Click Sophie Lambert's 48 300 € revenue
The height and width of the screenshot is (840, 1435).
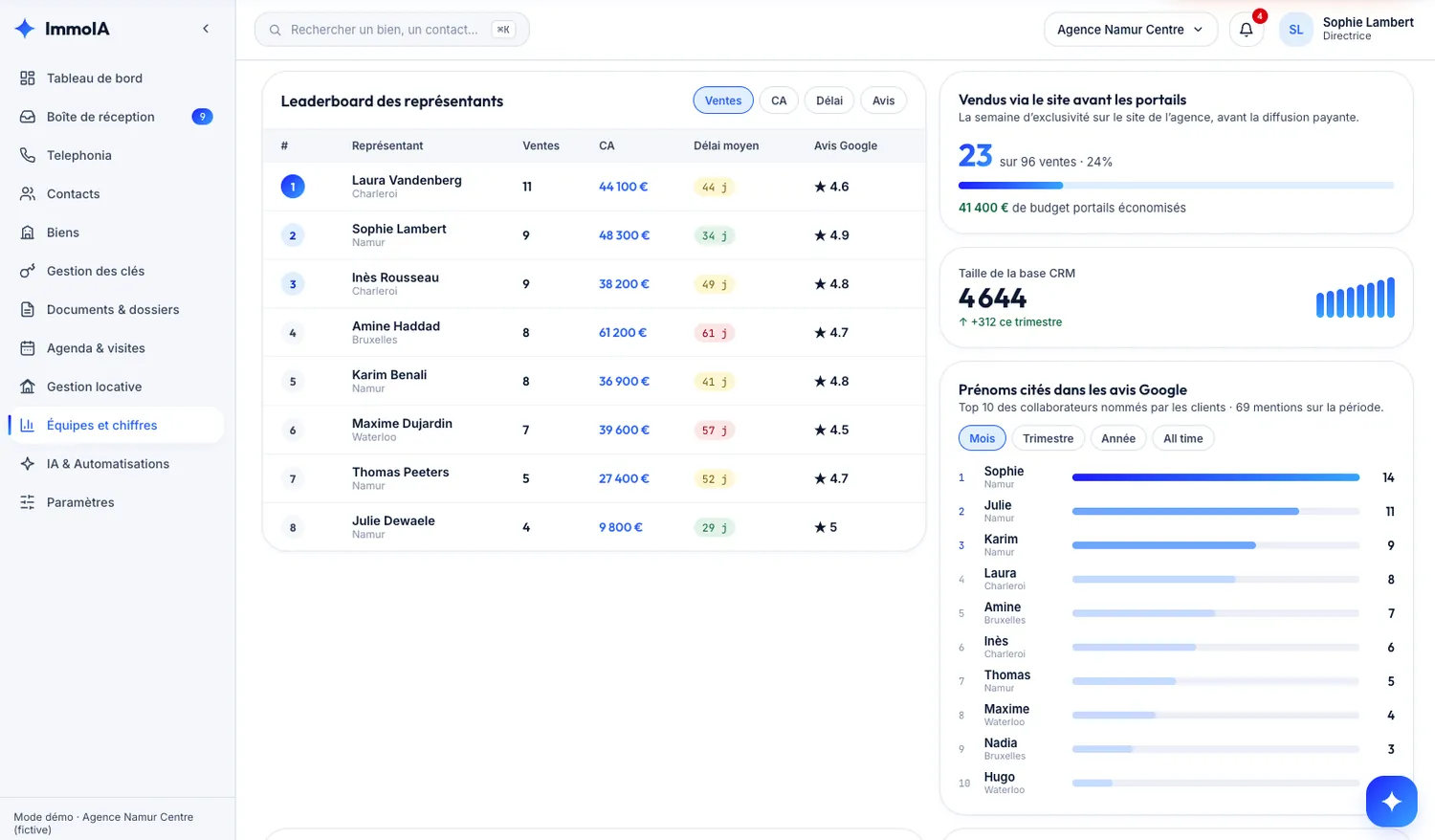[x=624, y=235]
